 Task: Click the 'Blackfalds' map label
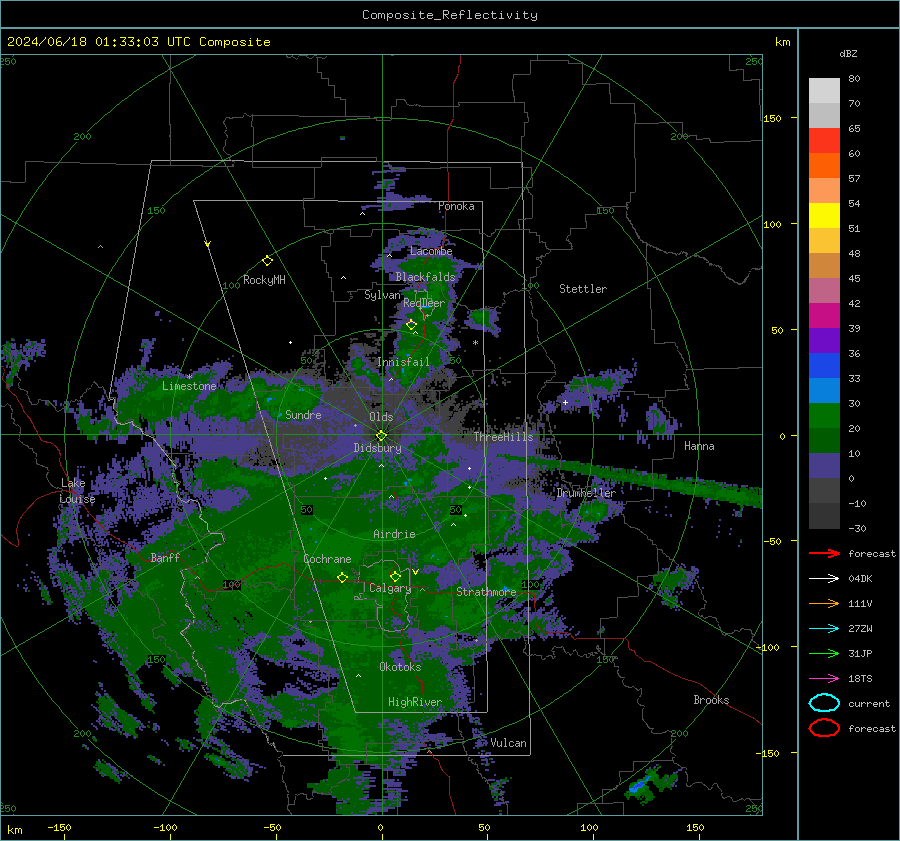click(425, 277)
